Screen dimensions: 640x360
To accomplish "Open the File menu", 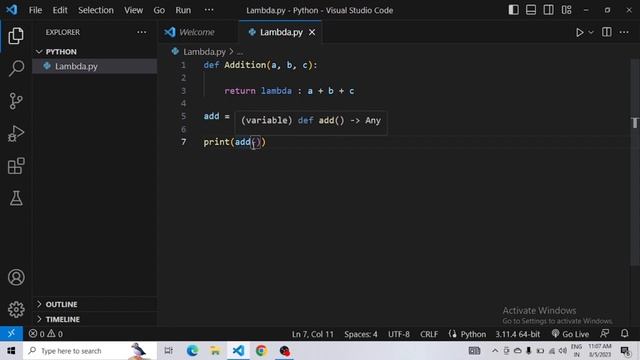I will (x=36, y=10).
